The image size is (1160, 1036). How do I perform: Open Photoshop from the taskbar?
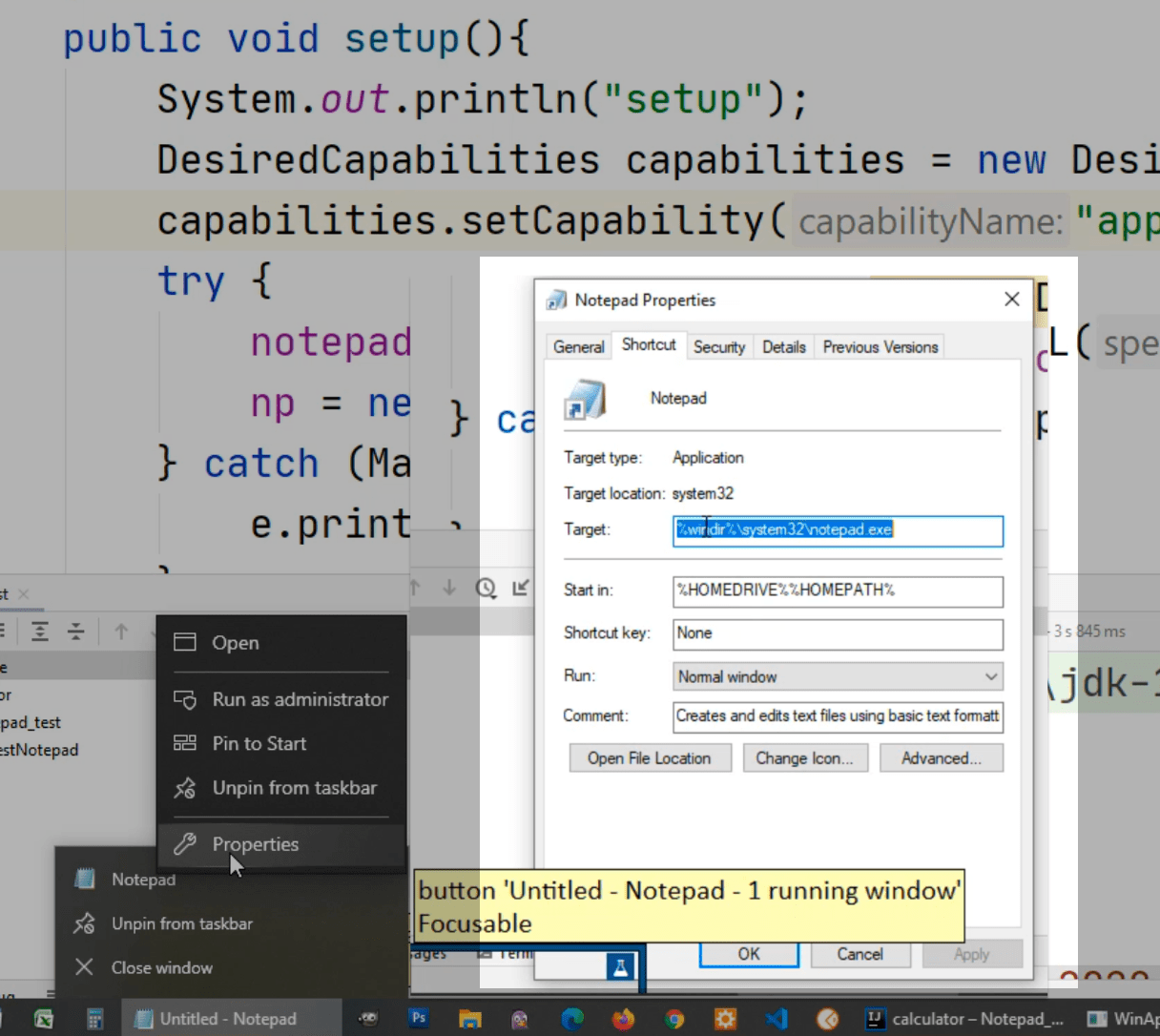coord(418,1018)
